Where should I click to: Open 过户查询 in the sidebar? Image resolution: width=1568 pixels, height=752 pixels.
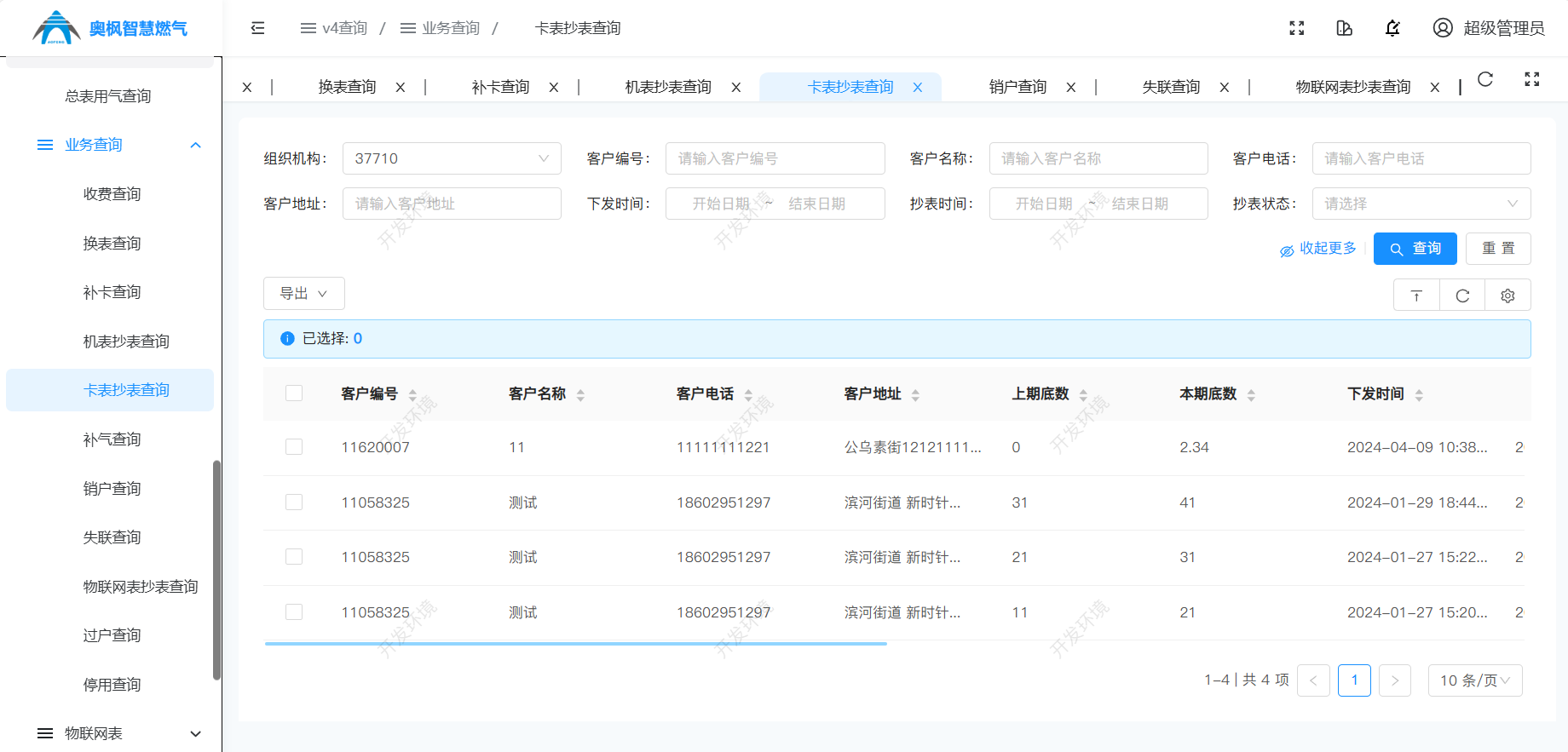click(x=112, y=635)
